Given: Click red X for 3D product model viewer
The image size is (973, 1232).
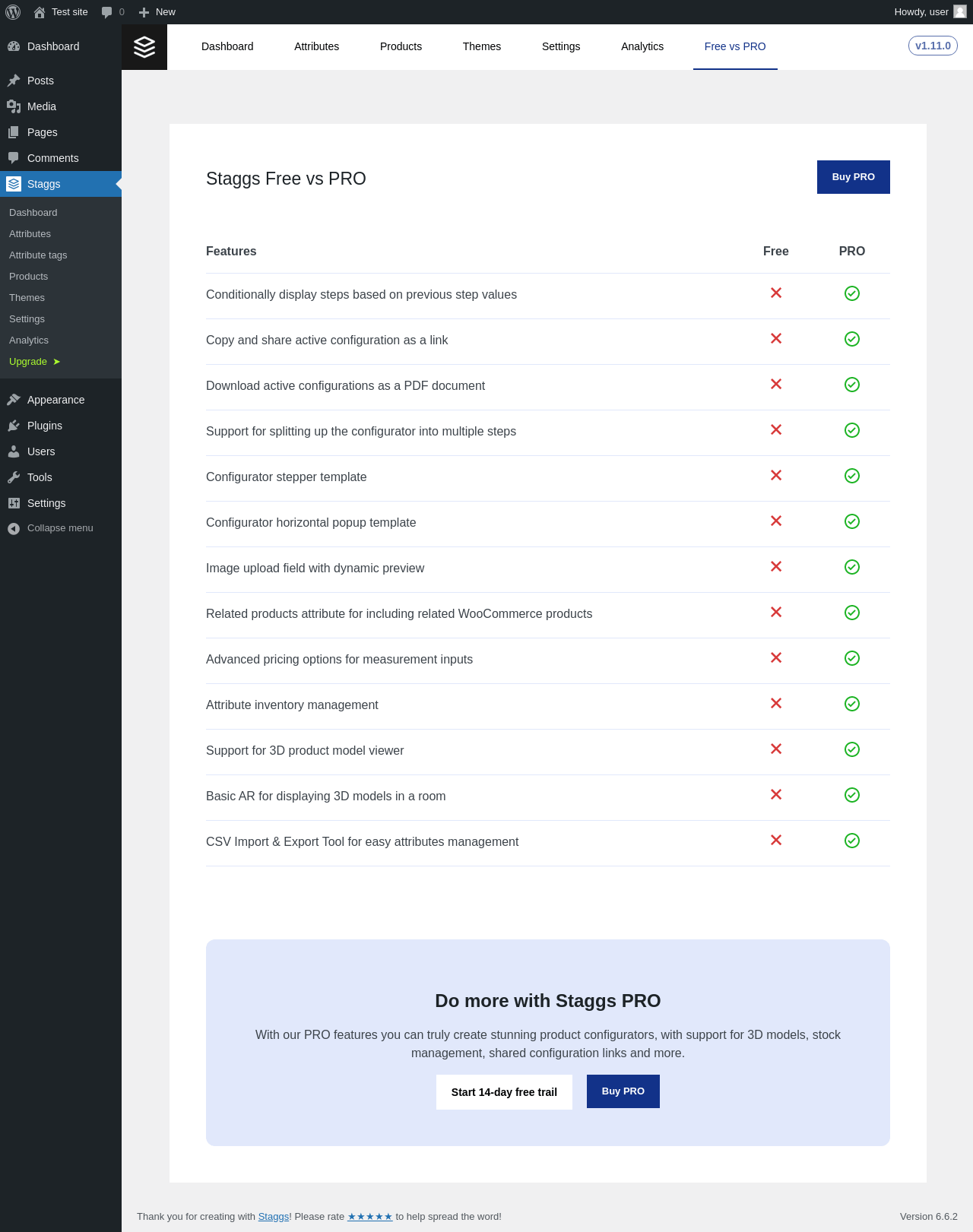Looking at the screenshot, I should click(776, 749).
